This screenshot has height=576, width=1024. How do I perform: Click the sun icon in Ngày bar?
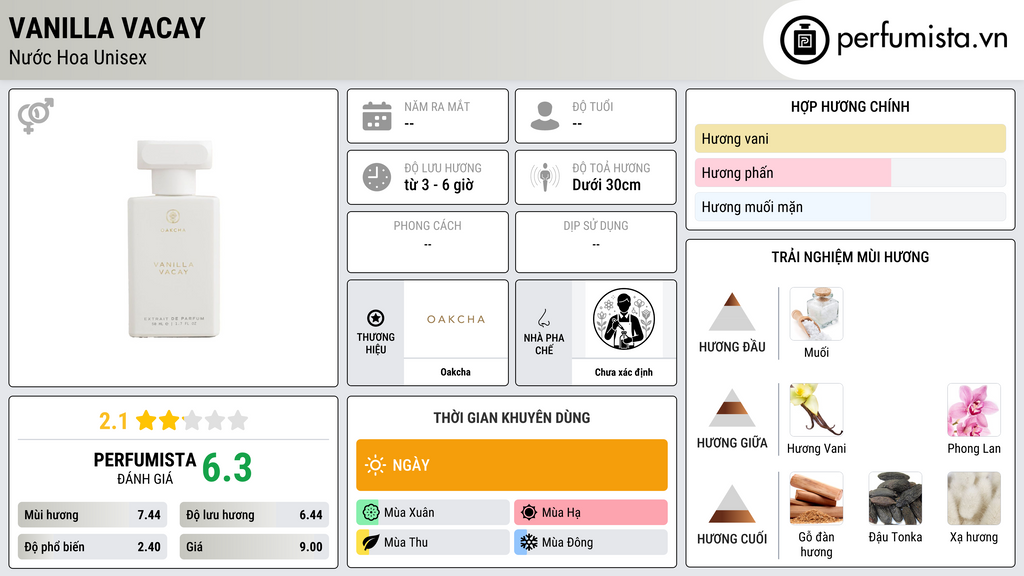375,465
